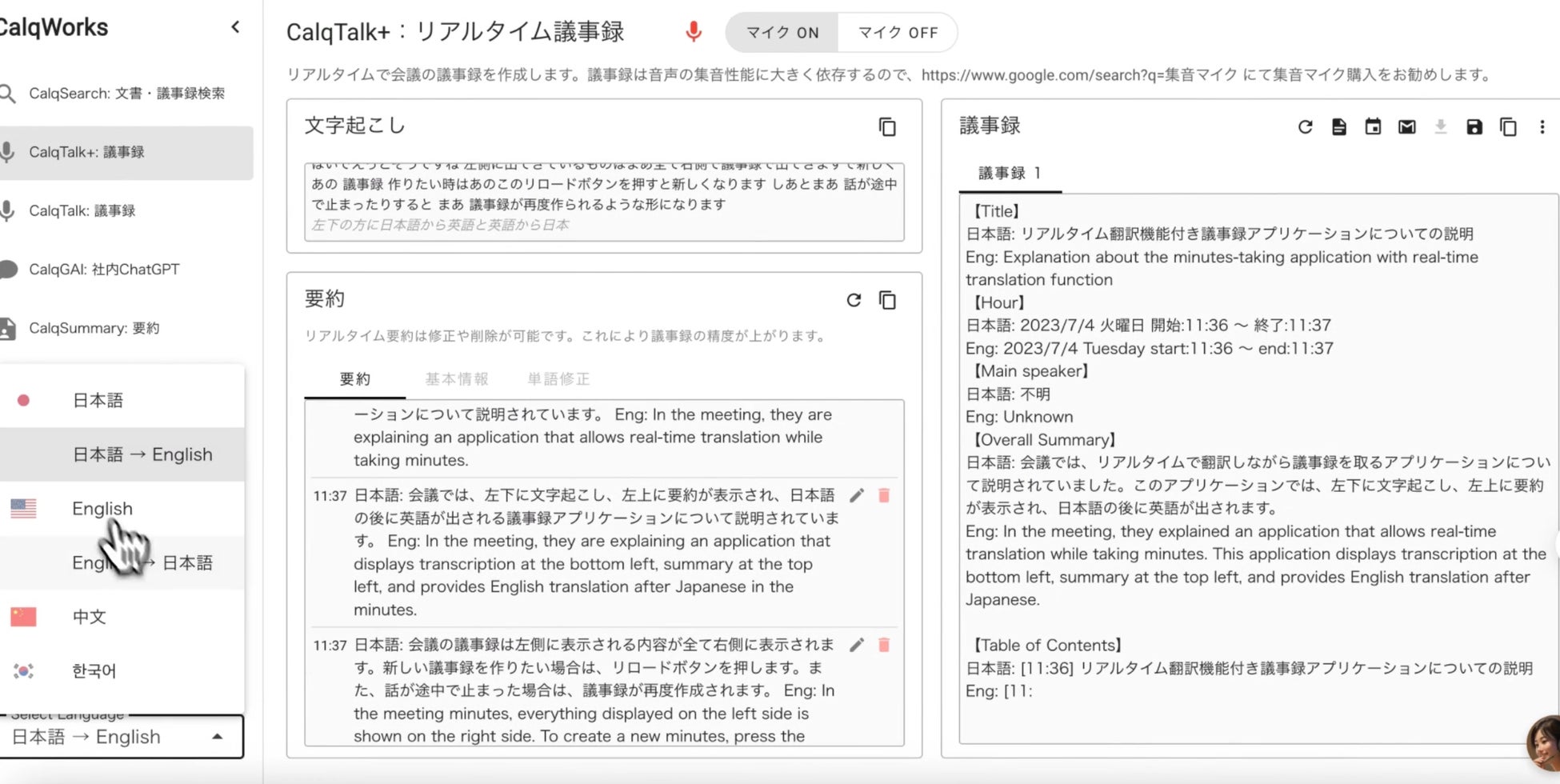The height and width of the screenshot is (784, 1560).
Task: Delete the 11:37 summary starting 会議では、左下に
Action: (x=884, y=496)
